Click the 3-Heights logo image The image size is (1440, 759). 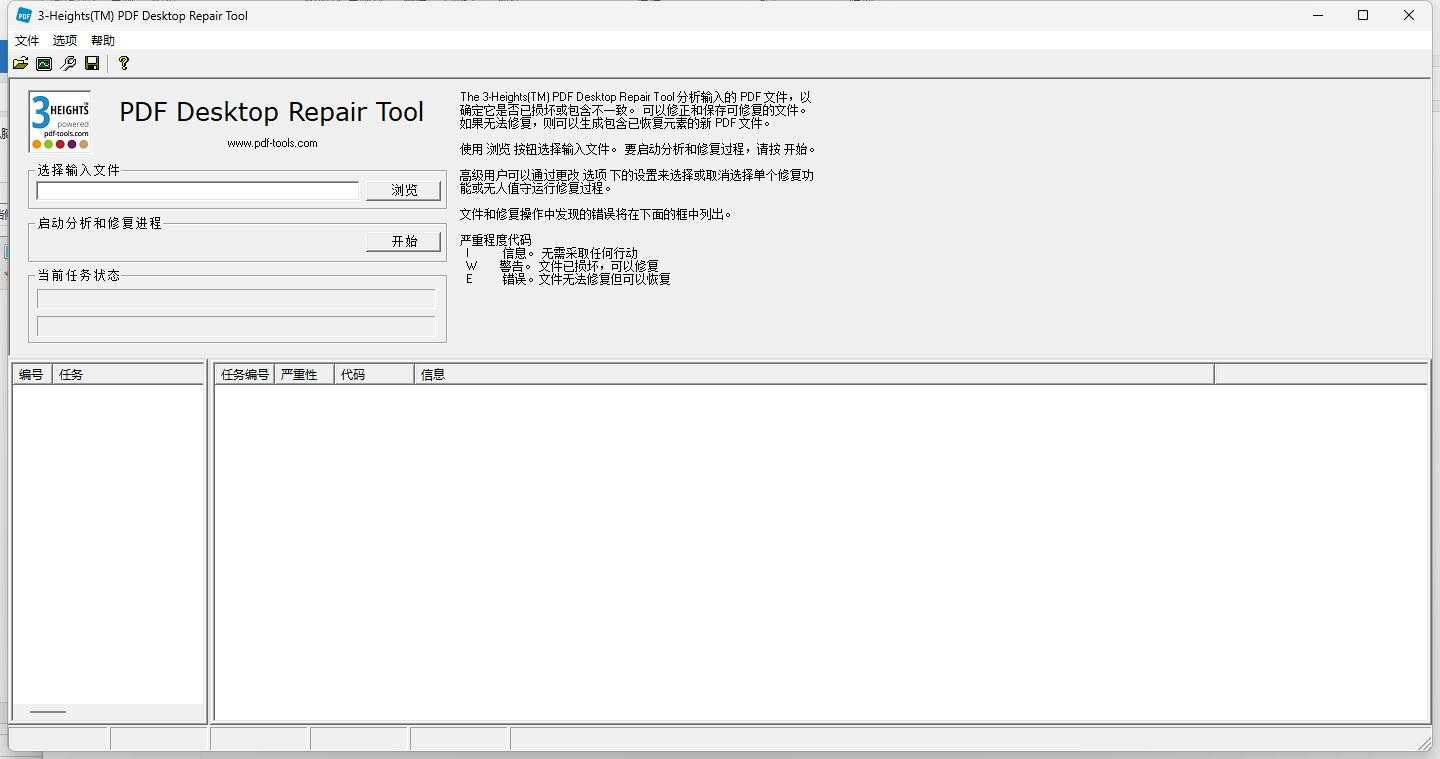tap(60, 121)
